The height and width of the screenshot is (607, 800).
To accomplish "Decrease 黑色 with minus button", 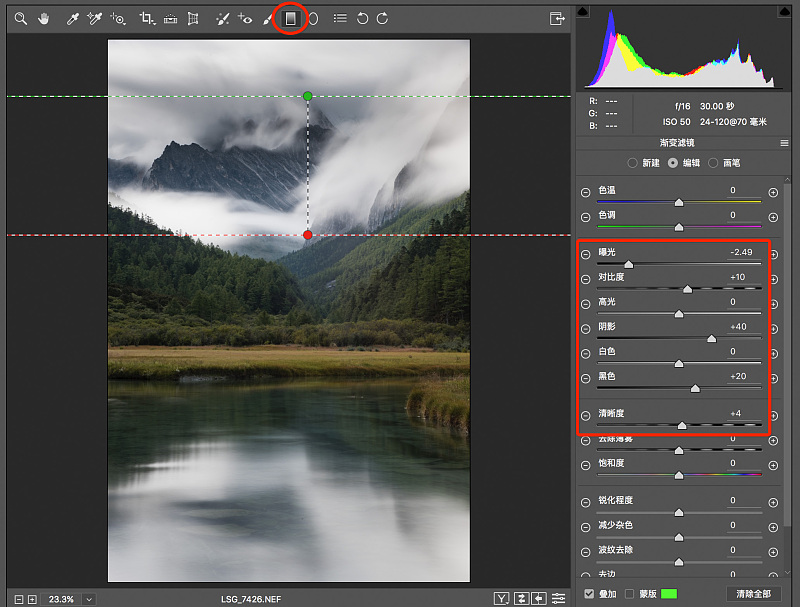I will tap(586, 378).
